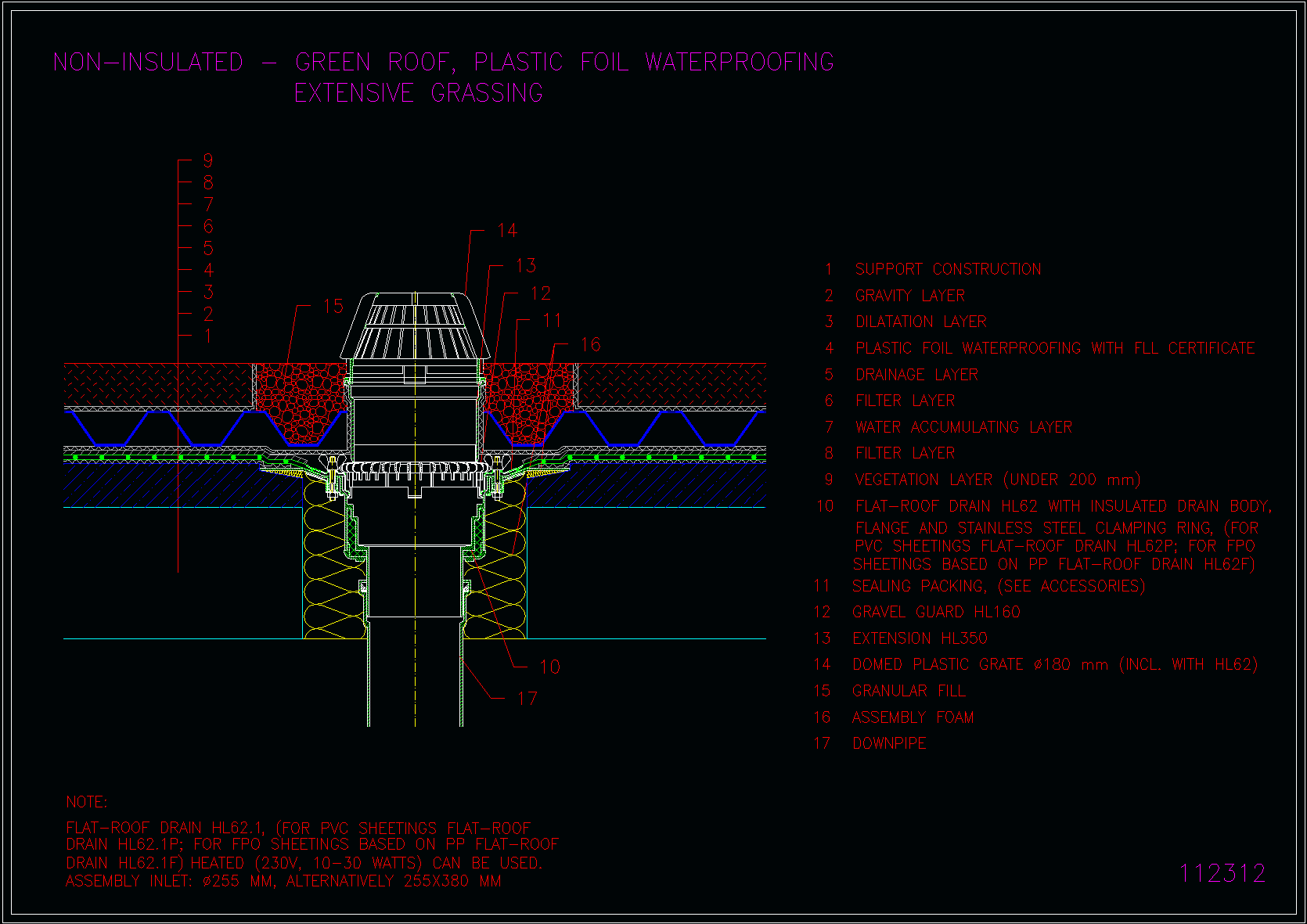The height and width of the screenshot is (924, 1307).
Task: Select 'FLAT-ROOF DRAIN HL62 WITH INSULATED DRAIN BODY' line
Action: tap(1064, 506)
